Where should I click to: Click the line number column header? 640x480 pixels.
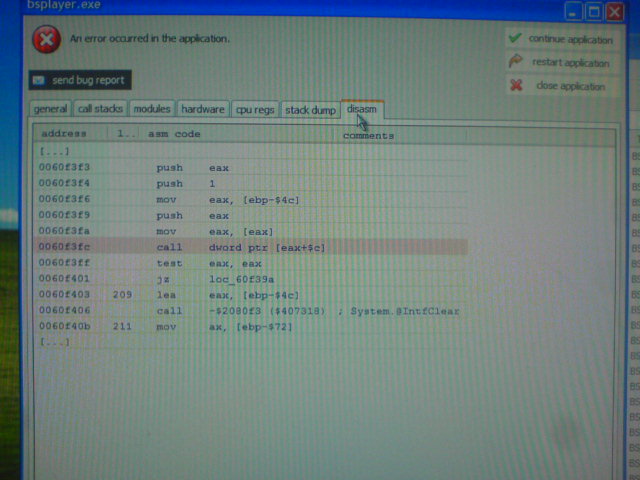point(123,133)
